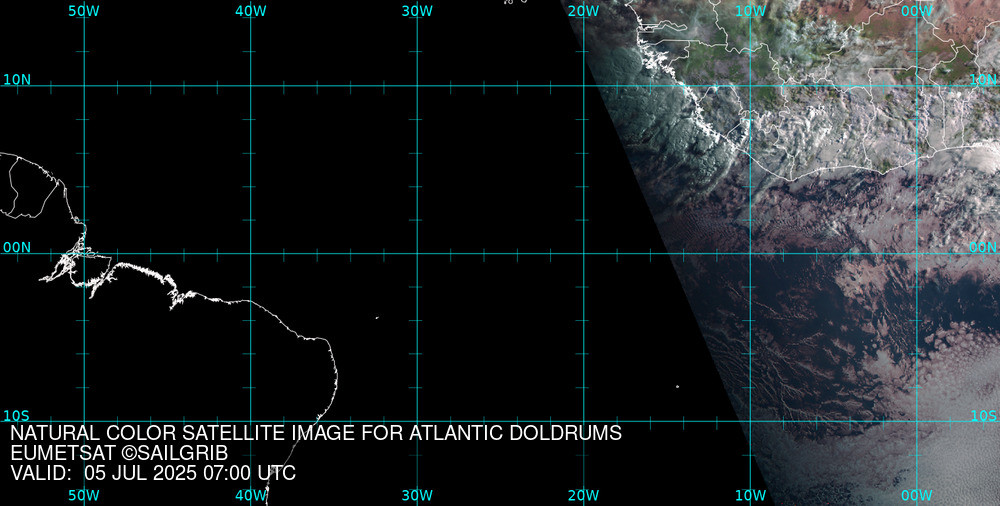This screenshot has width=1000, height=506.
Task: Click the 10S latitude label on the right edge
Action: click(x=983, y=416)
